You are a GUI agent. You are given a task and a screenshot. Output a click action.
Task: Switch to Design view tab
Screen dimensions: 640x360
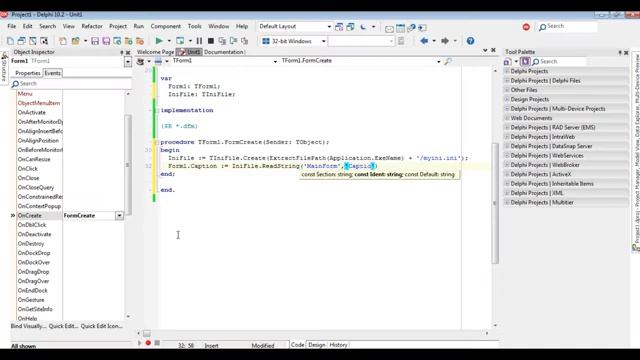pos(317,345)
